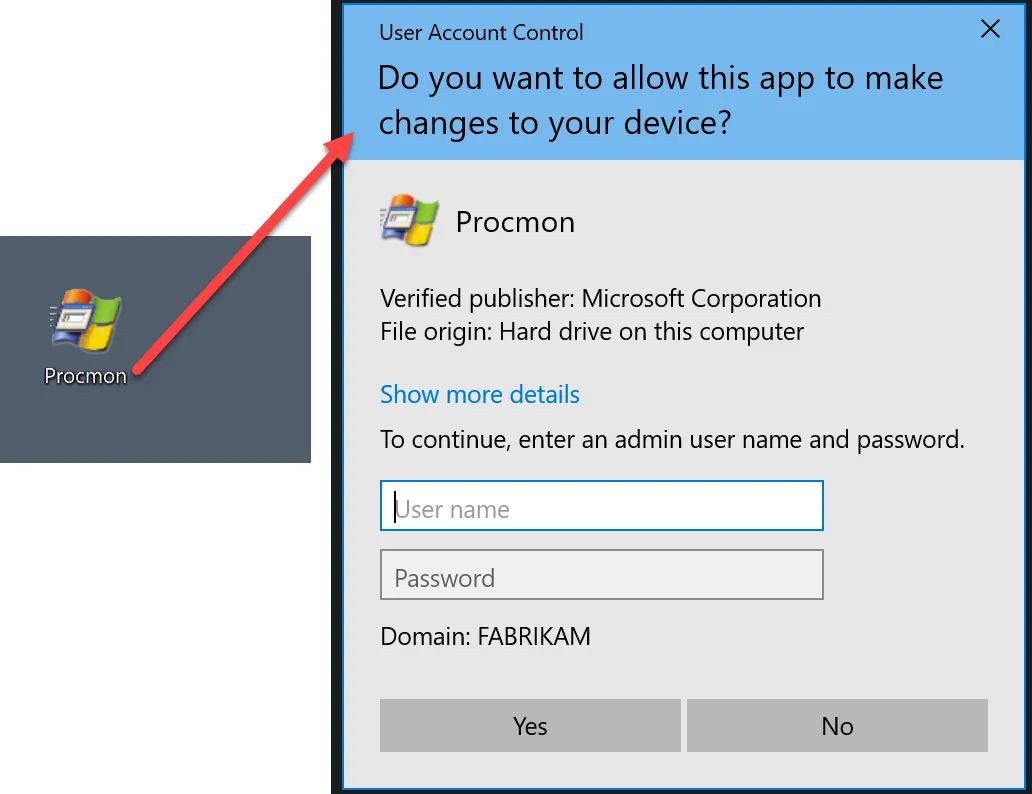The height and width of the screenshot is (794, 1032).
Task: Close the UAC dialog with the X
Action: [990, 29]
